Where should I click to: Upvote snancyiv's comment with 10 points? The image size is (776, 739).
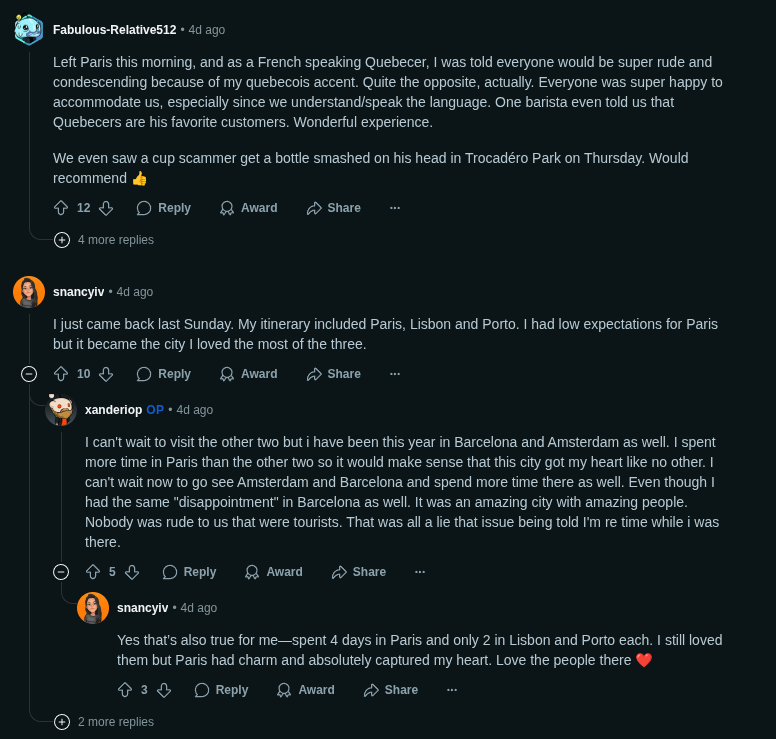61,374
